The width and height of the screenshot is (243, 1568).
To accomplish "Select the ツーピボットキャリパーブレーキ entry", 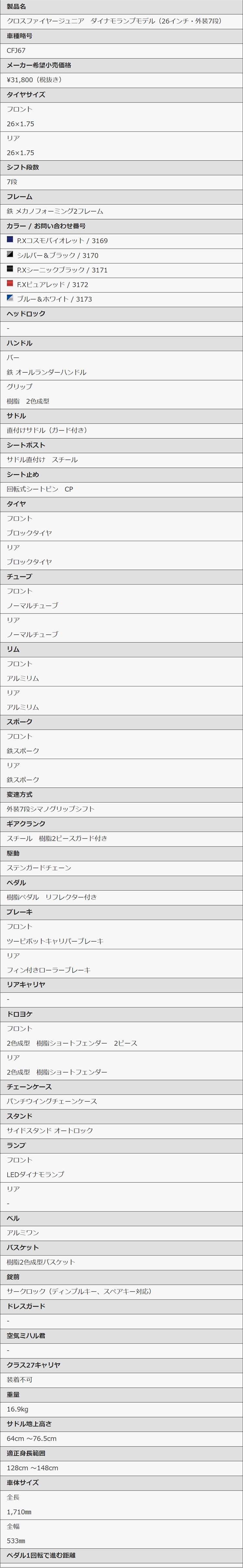I will pos(55,941).
